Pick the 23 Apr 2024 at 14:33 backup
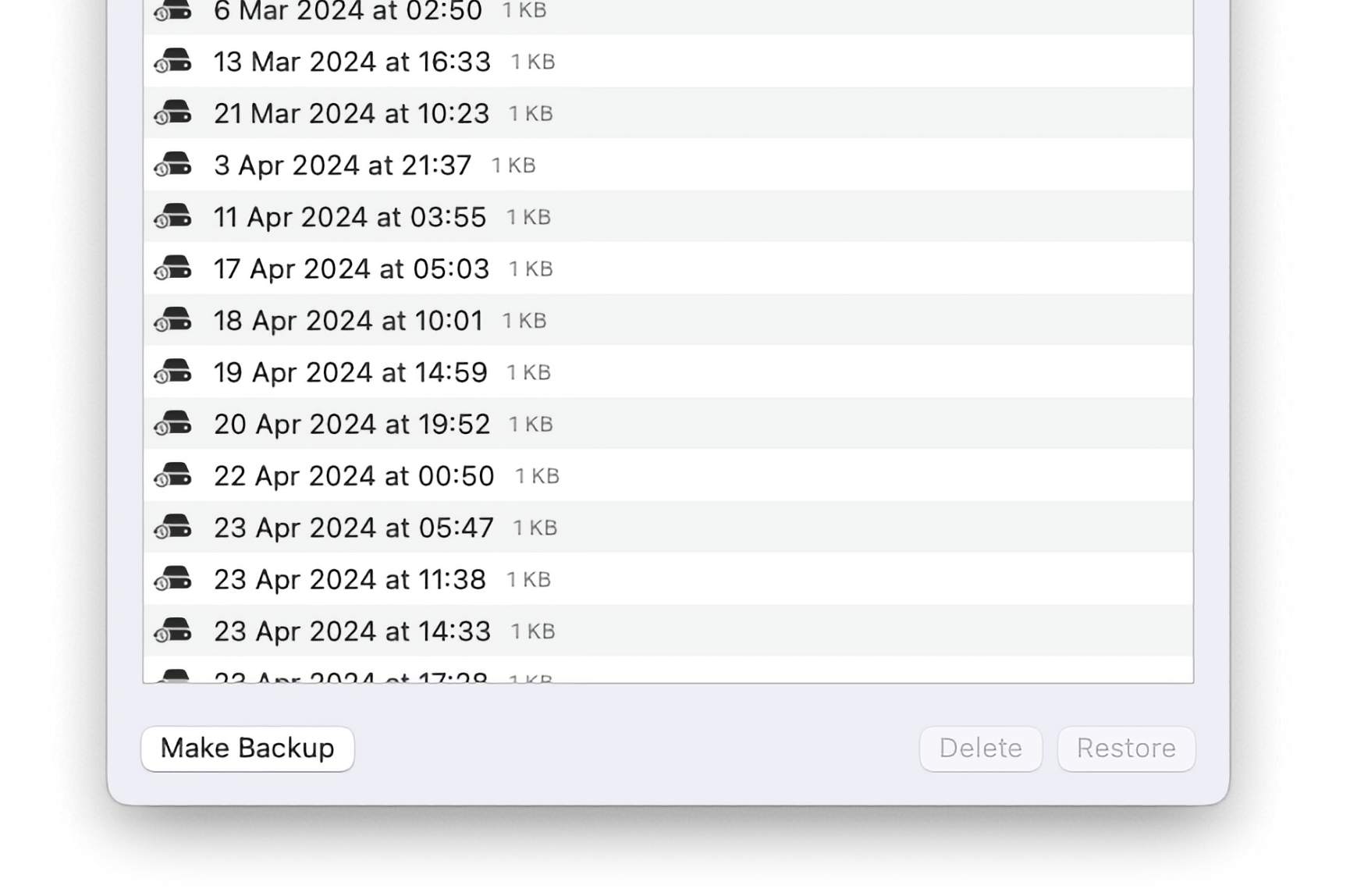Image resolution: width=1350 pixels, height=896 pixels. [352, 631]
